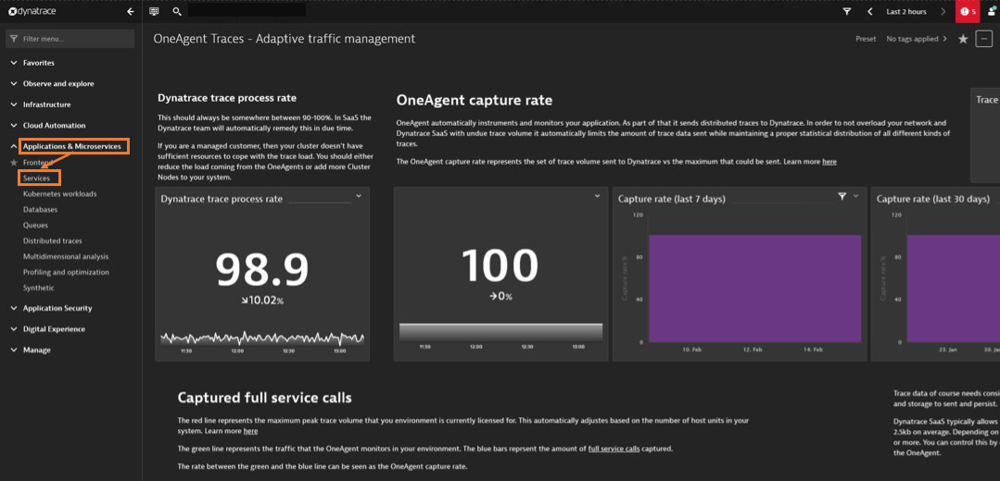Click Learn more here link in OneAgent capture rate

829,162
